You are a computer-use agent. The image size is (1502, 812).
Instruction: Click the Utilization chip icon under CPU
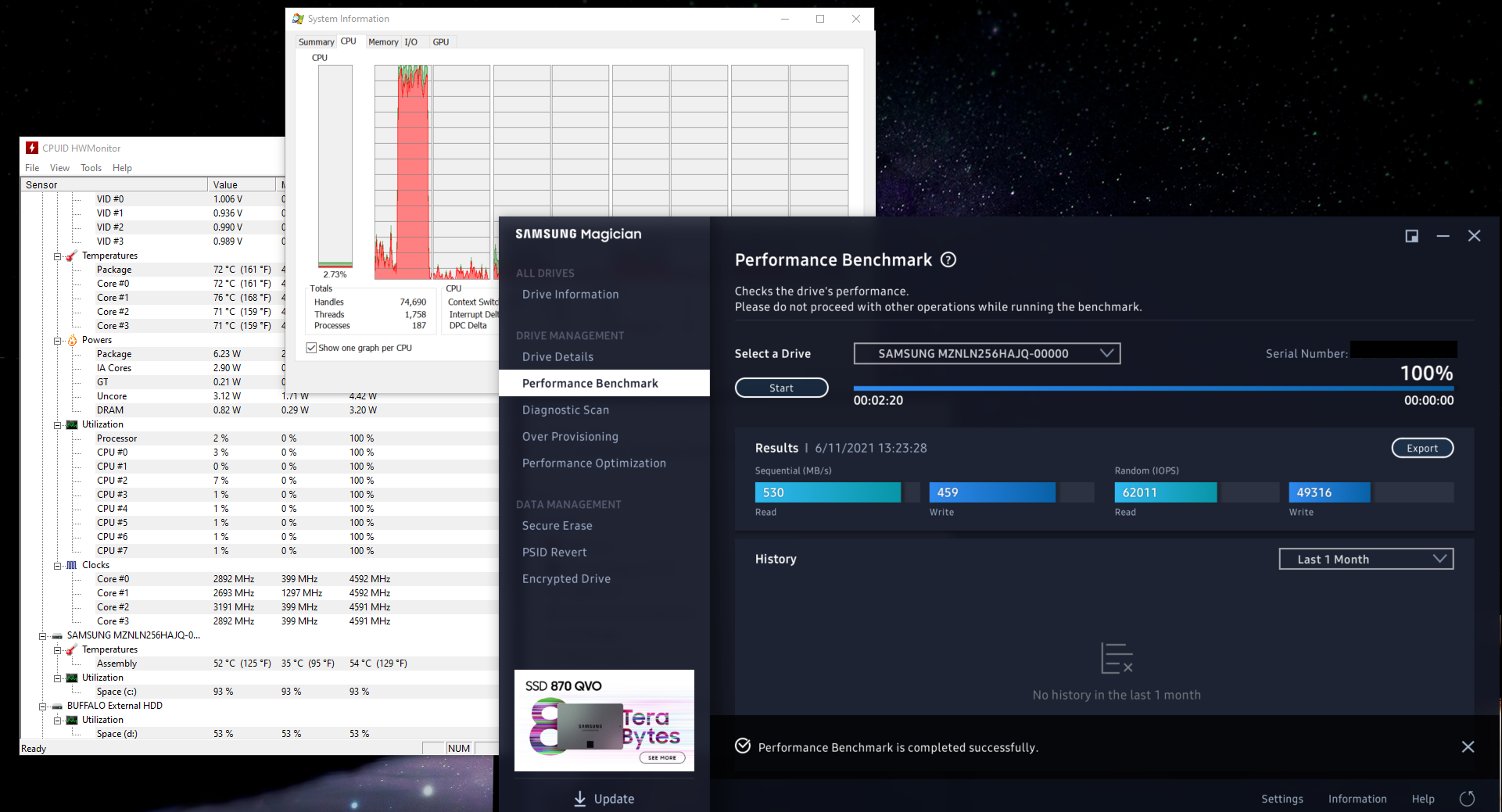coord(72,424)
